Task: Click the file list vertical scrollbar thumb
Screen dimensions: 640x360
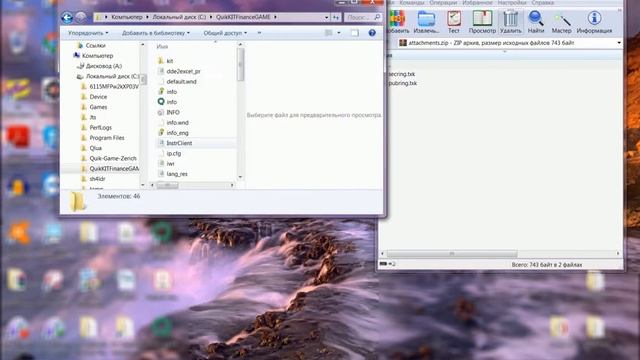Action: coord(240,64)
